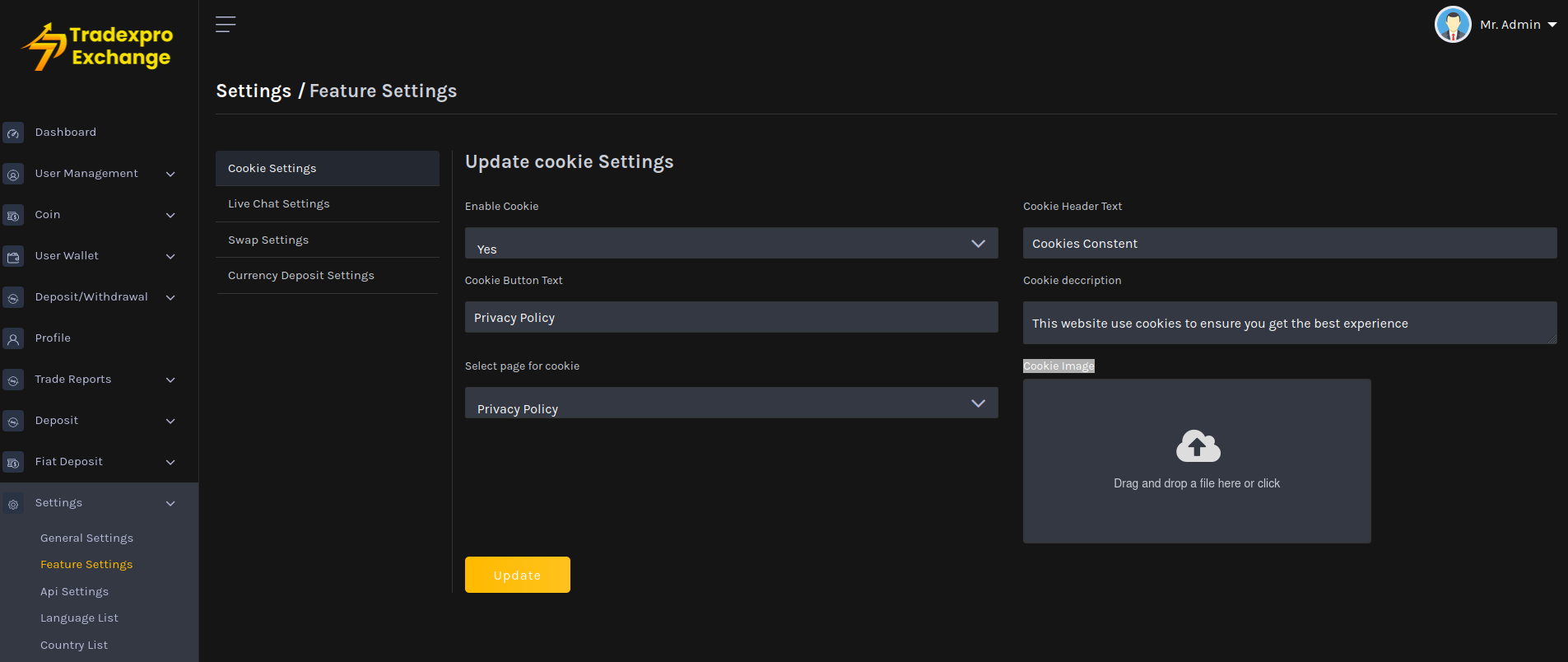Click the Settings gear icon in sidebar
Viewport: 1568px width, 662px height.
click(13, 504)
